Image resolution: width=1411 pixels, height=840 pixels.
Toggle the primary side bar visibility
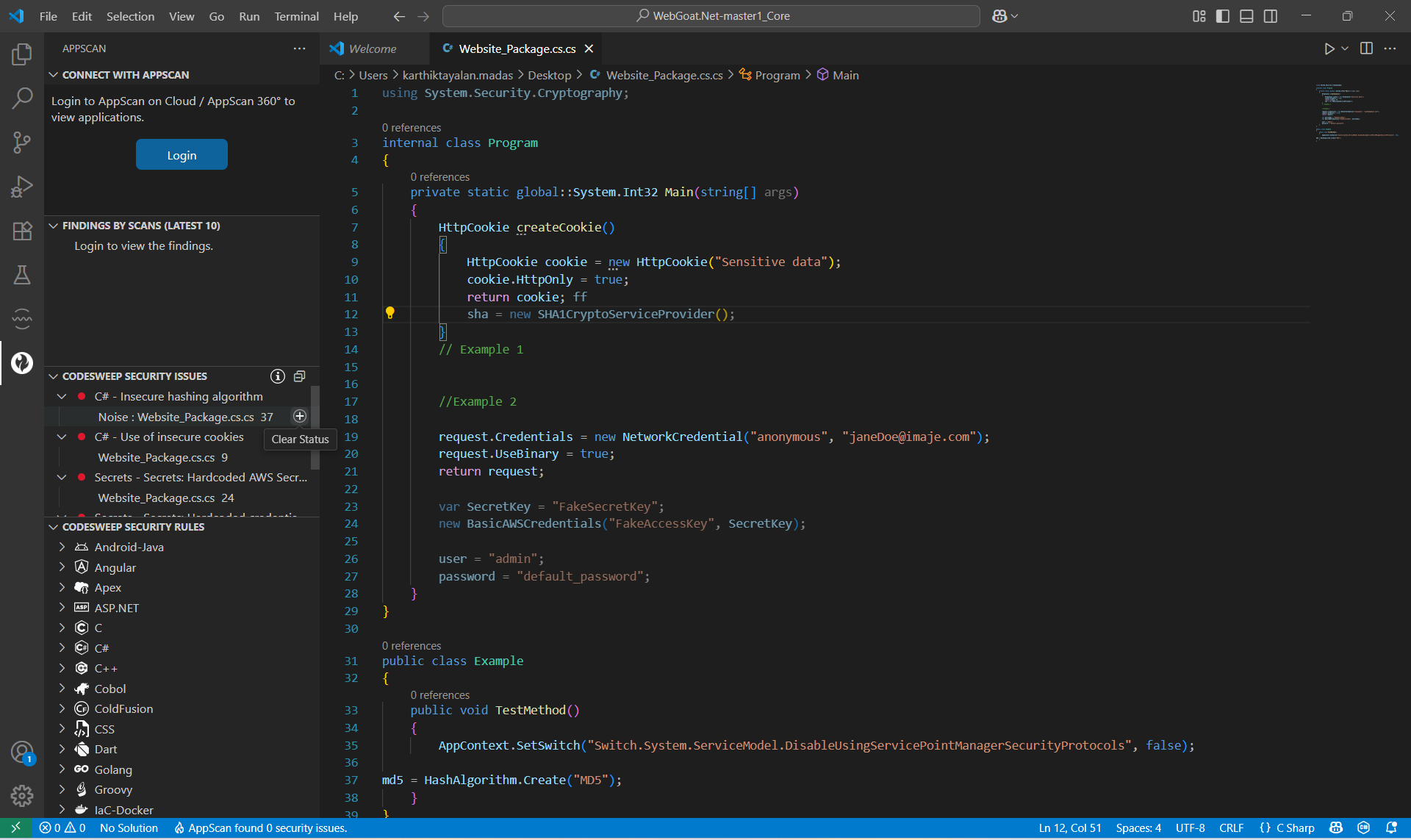(x=1223, y=16)
